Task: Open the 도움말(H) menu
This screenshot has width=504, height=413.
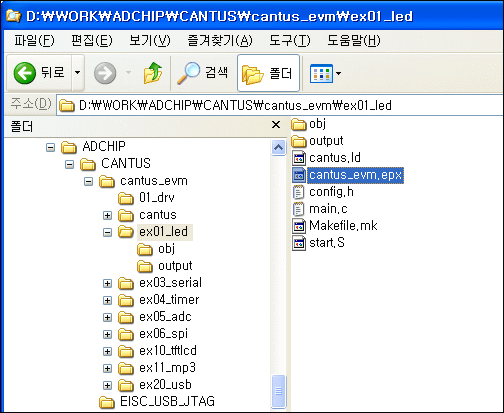Action: 354,41
